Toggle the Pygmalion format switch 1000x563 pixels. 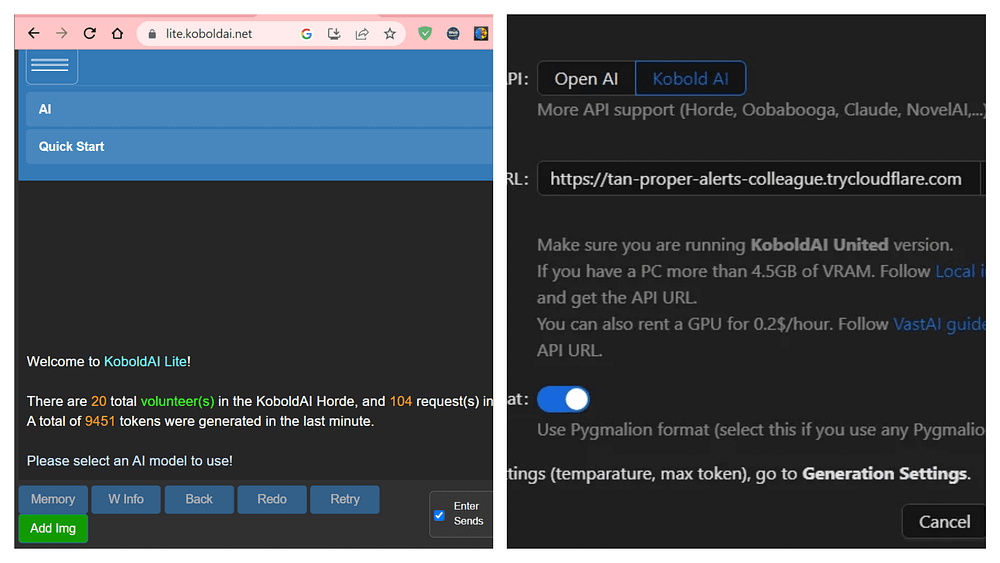563,399
